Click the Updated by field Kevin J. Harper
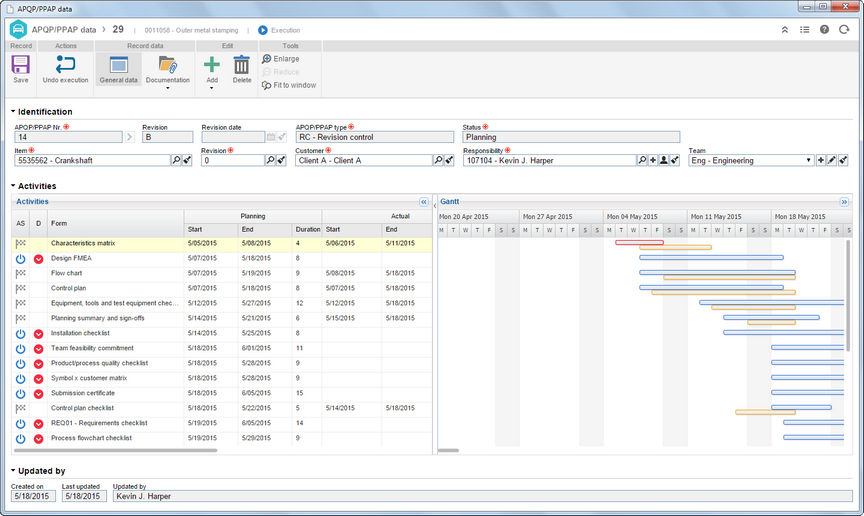 483,496
